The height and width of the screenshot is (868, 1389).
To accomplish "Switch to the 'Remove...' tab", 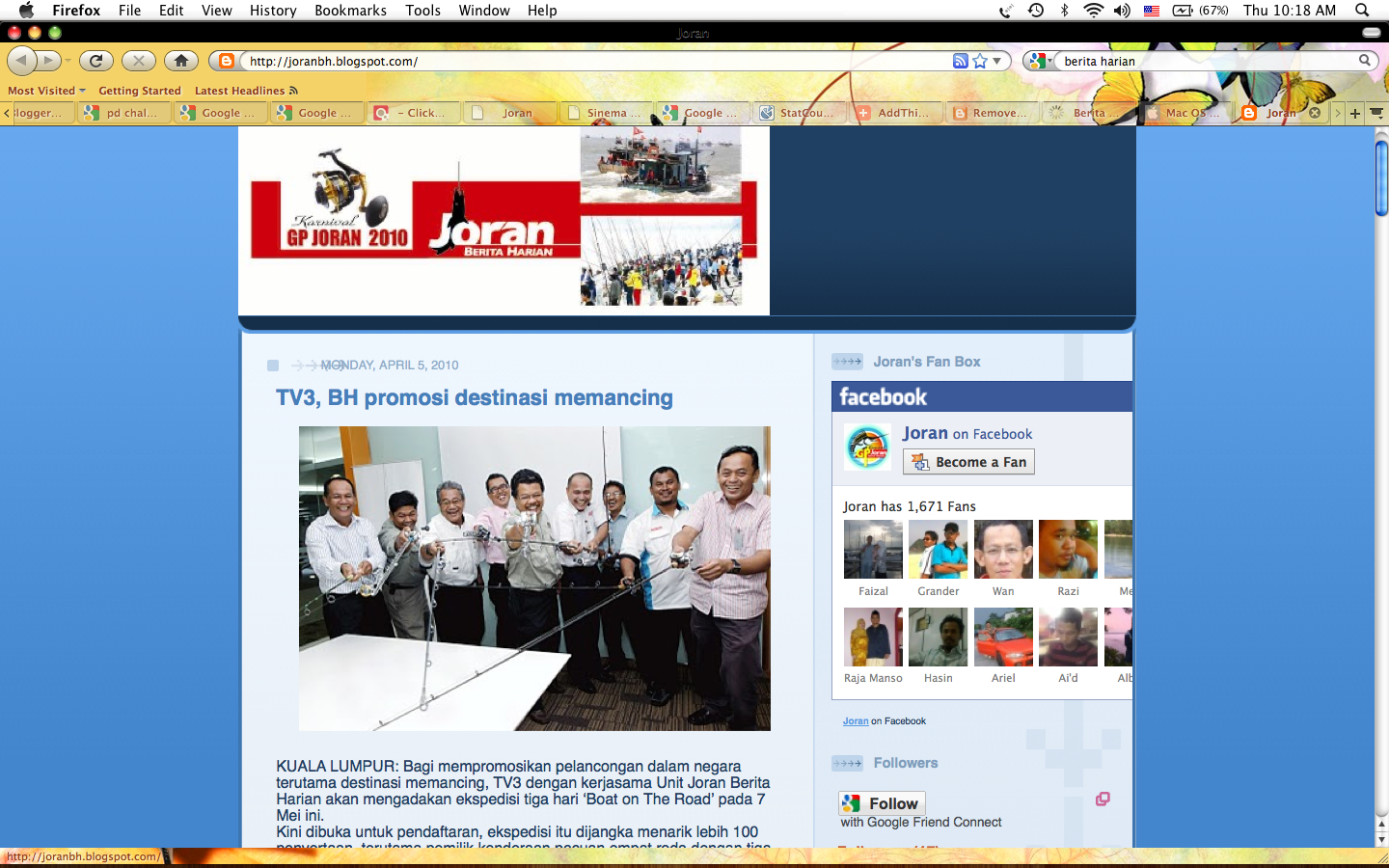I will click(x=992, y=113).
